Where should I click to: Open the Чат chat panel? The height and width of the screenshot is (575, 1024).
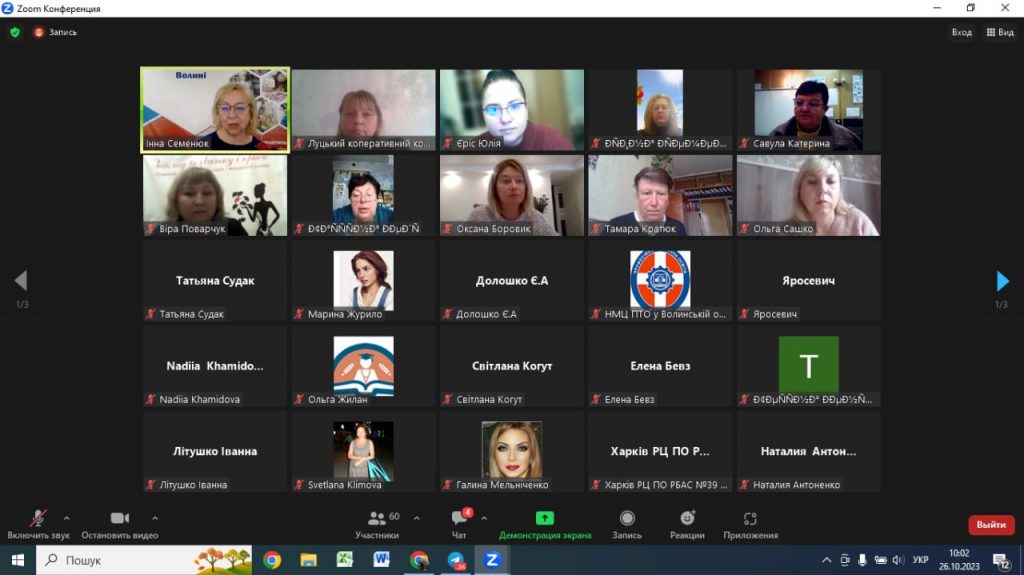pyautogui.click(x=460, y=524)
